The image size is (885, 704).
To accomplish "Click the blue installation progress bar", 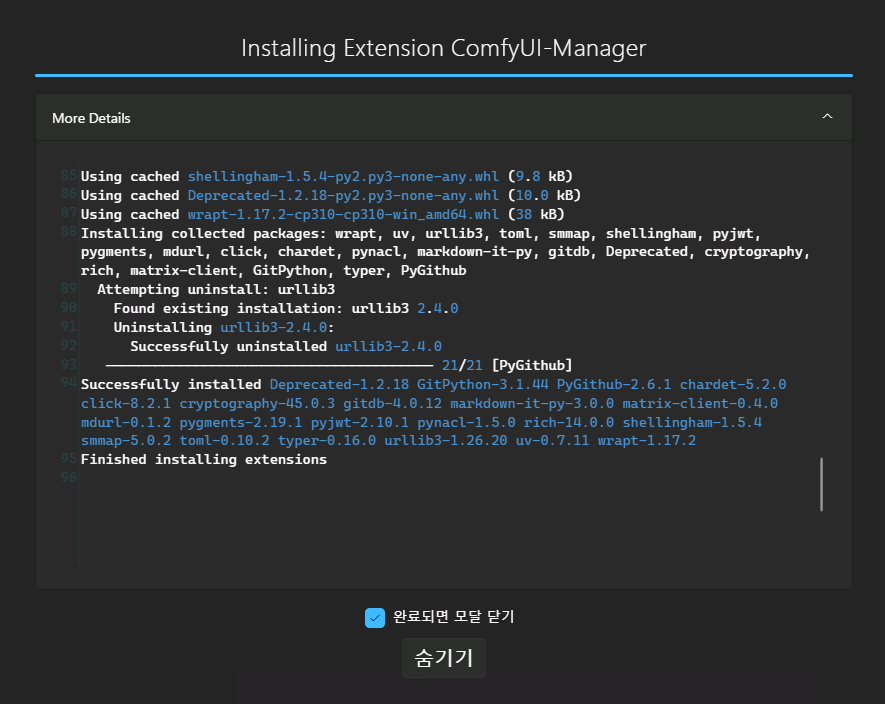I will tap(443, 75).
